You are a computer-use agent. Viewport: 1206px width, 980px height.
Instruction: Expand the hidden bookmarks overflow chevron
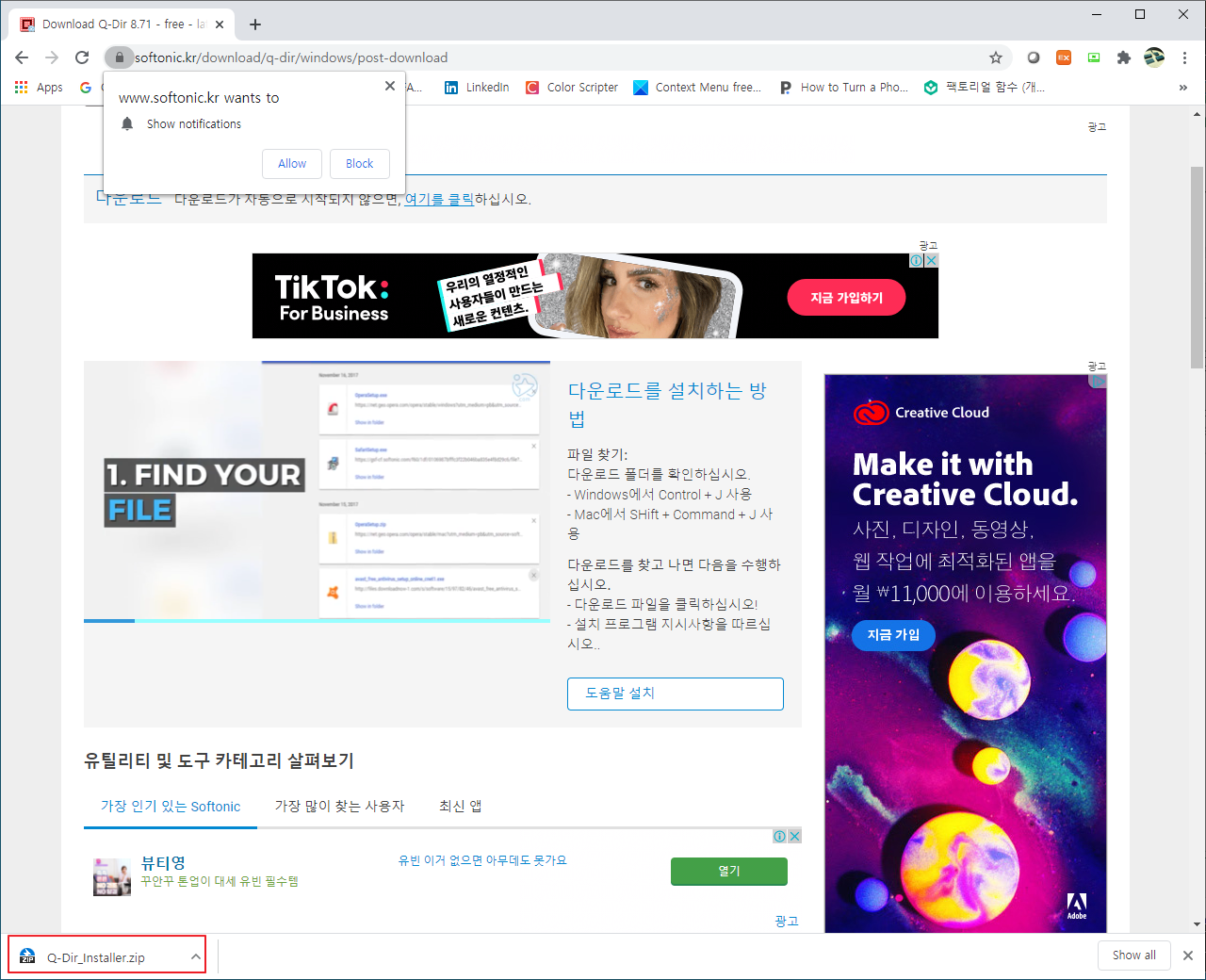(x=1183, y=87)
